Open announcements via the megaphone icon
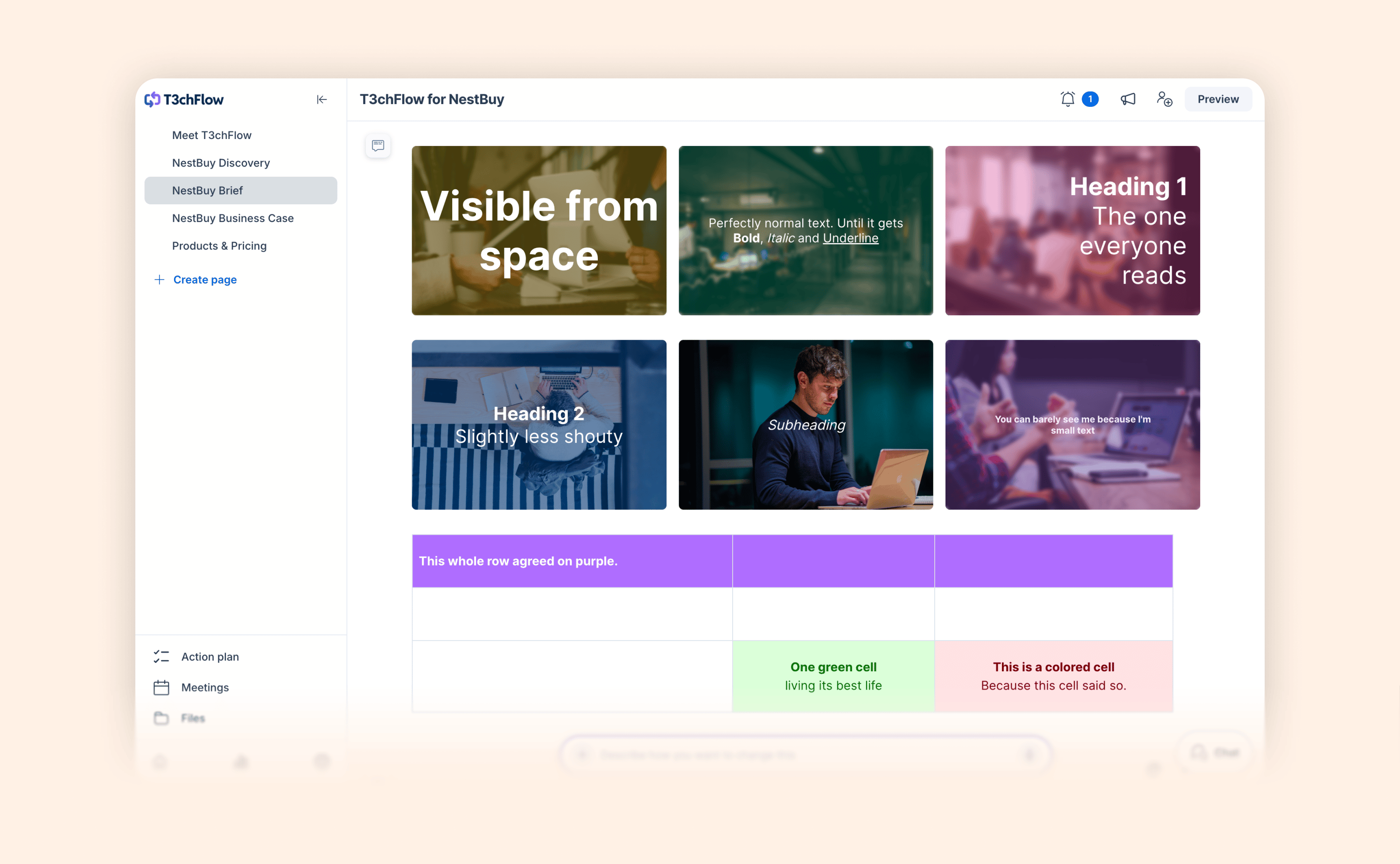The width and height of the screenshot is (1400, 864). pos(1127,99)
